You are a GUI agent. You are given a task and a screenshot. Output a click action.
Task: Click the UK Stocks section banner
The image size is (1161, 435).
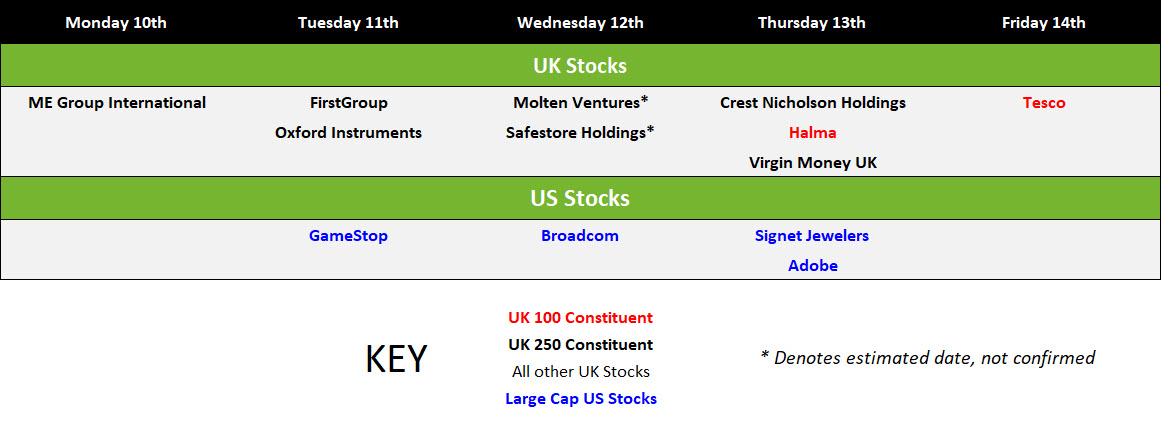click(x=580, y=66)
